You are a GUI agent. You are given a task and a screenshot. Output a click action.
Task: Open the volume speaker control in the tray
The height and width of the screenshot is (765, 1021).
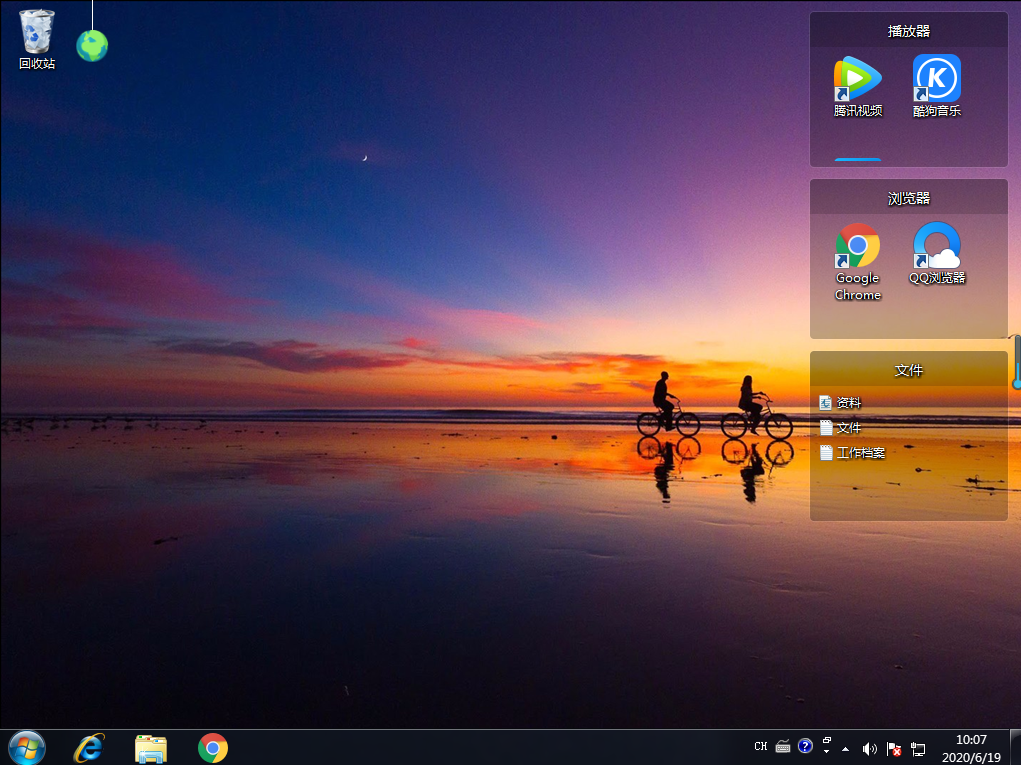click(x=868, y=748)
